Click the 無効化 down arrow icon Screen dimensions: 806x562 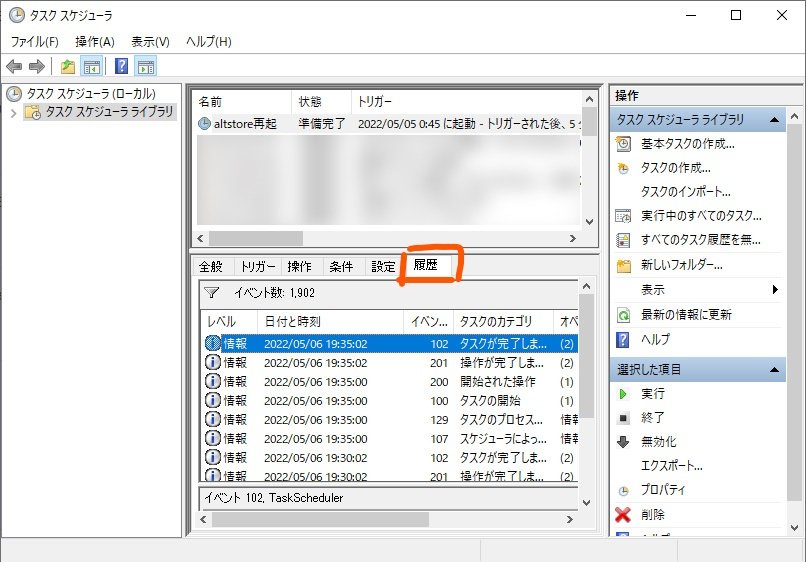[x=623, y=442]
